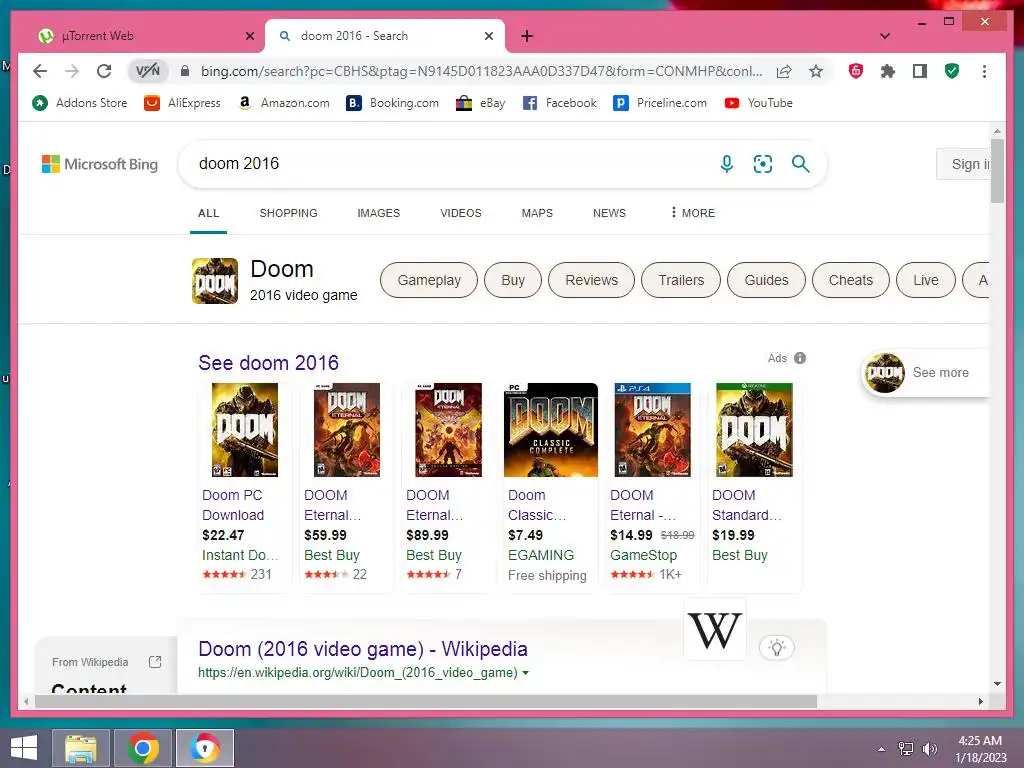Bookmark this page with the star
The width and height of the screenshot is (1024, 768).
tap(816, 71)
